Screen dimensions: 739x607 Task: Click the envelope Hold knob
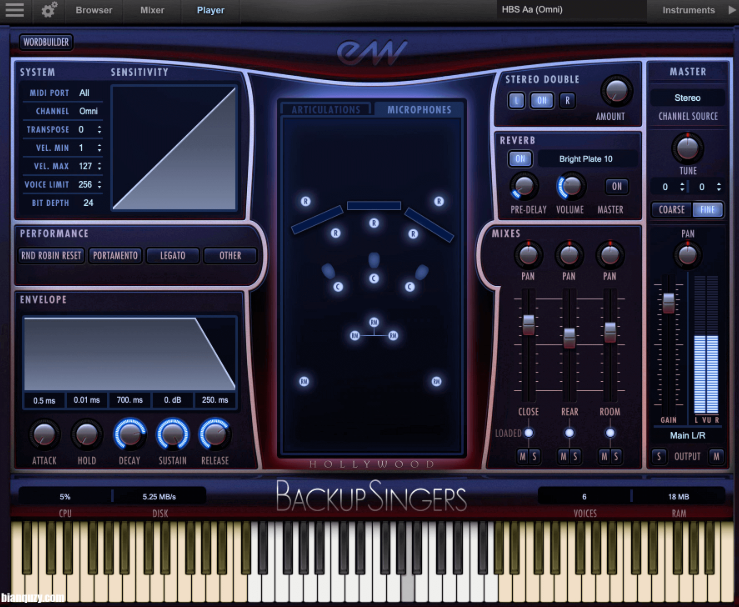pyautogui.click(x=87, y=434)
